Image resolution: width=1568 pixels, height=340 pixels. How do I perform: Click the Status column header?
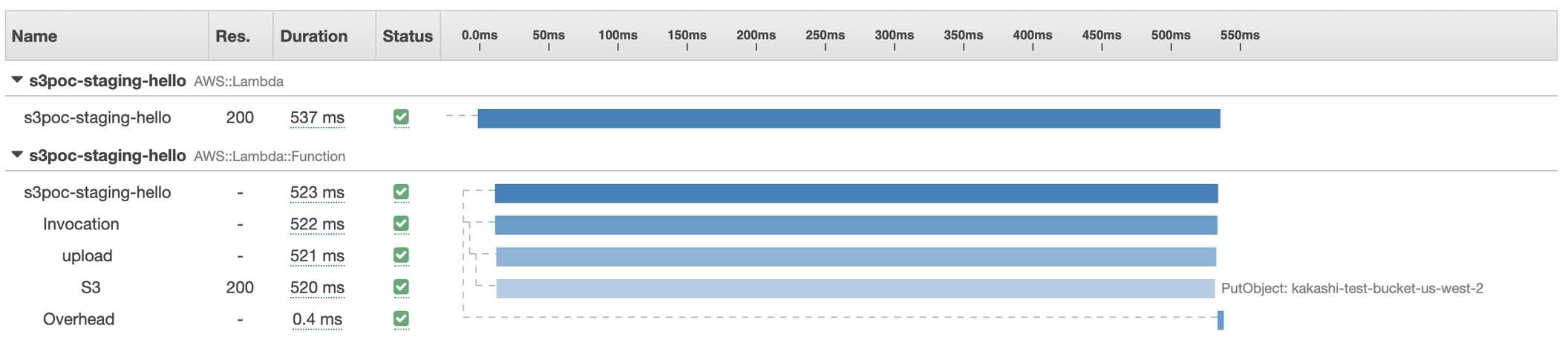(408, 36)
